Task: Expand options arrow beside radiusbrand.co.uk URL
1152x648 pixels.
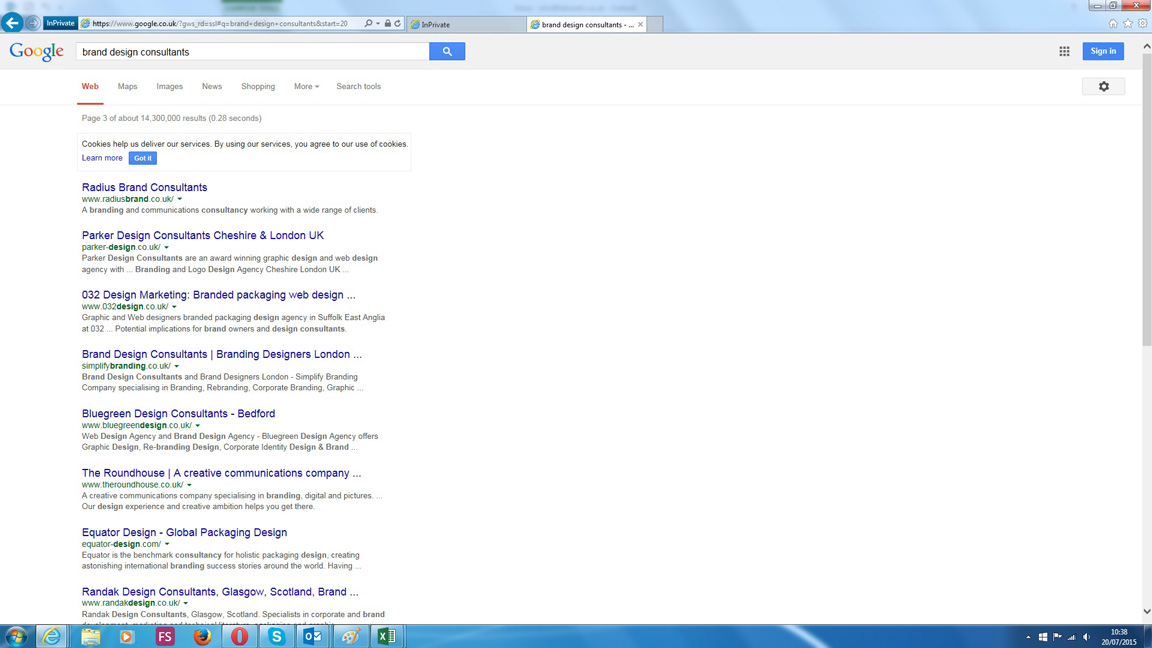Action: (180, 199)
